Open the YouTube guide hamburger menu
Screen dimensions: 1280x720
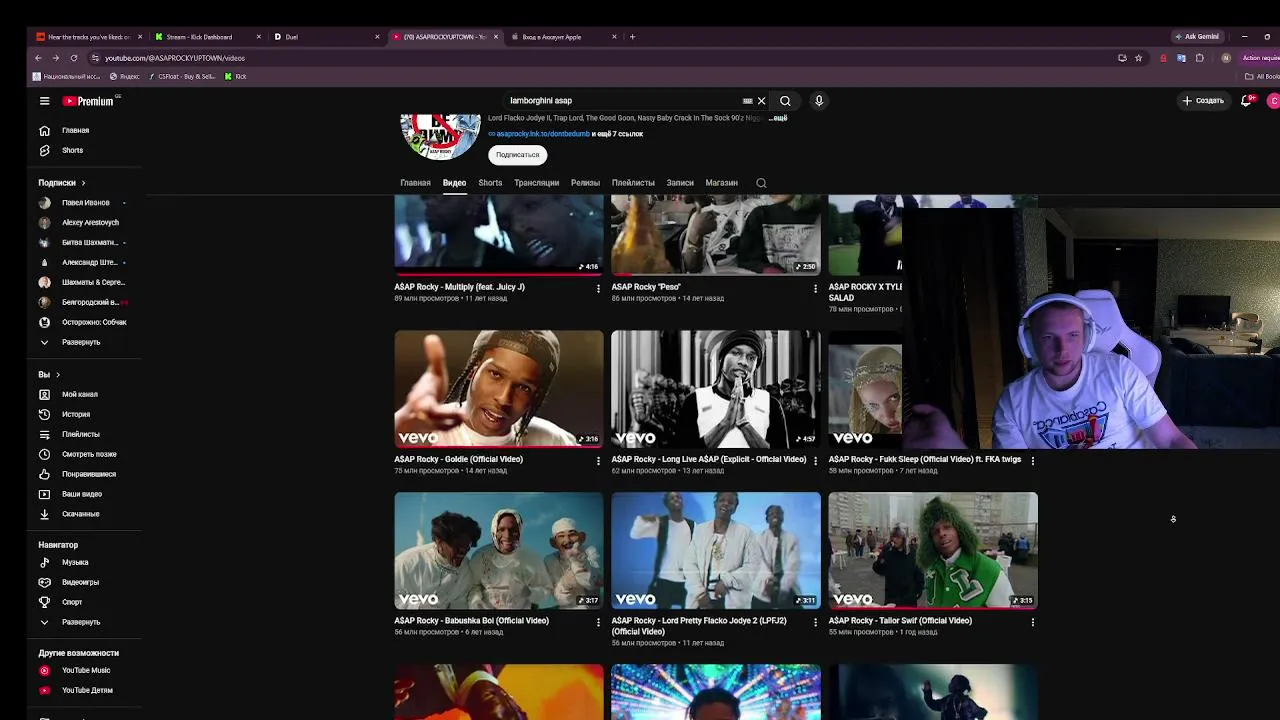point(44,101)
